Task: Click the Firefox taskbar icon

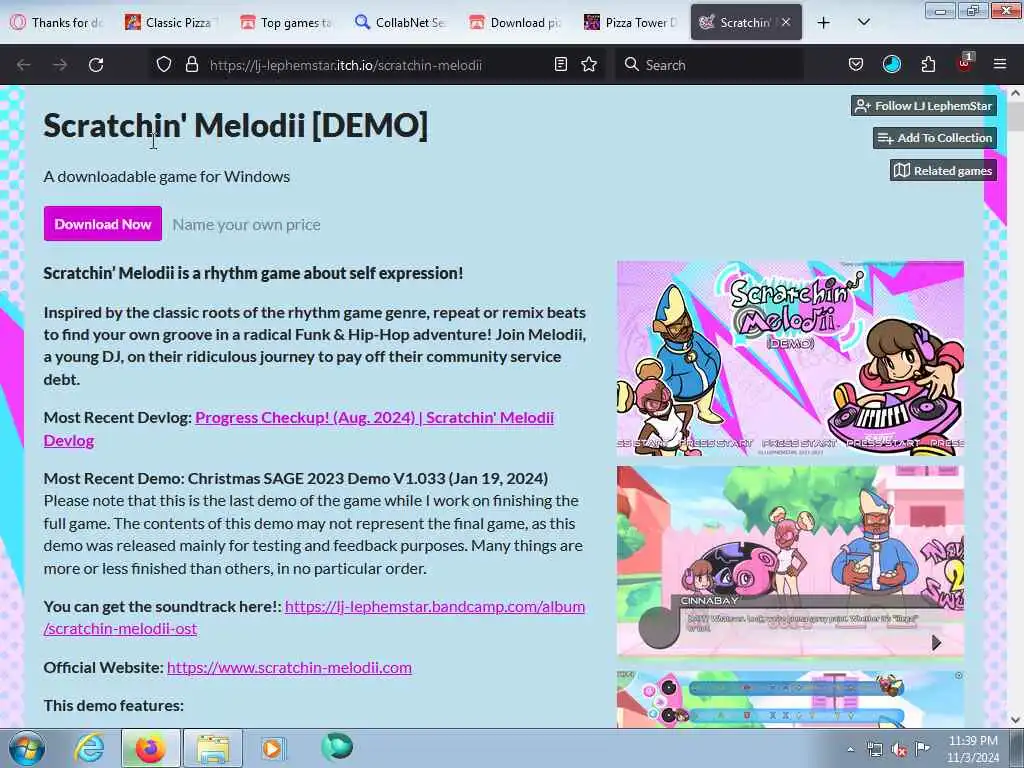Action: tap(150, 748)
